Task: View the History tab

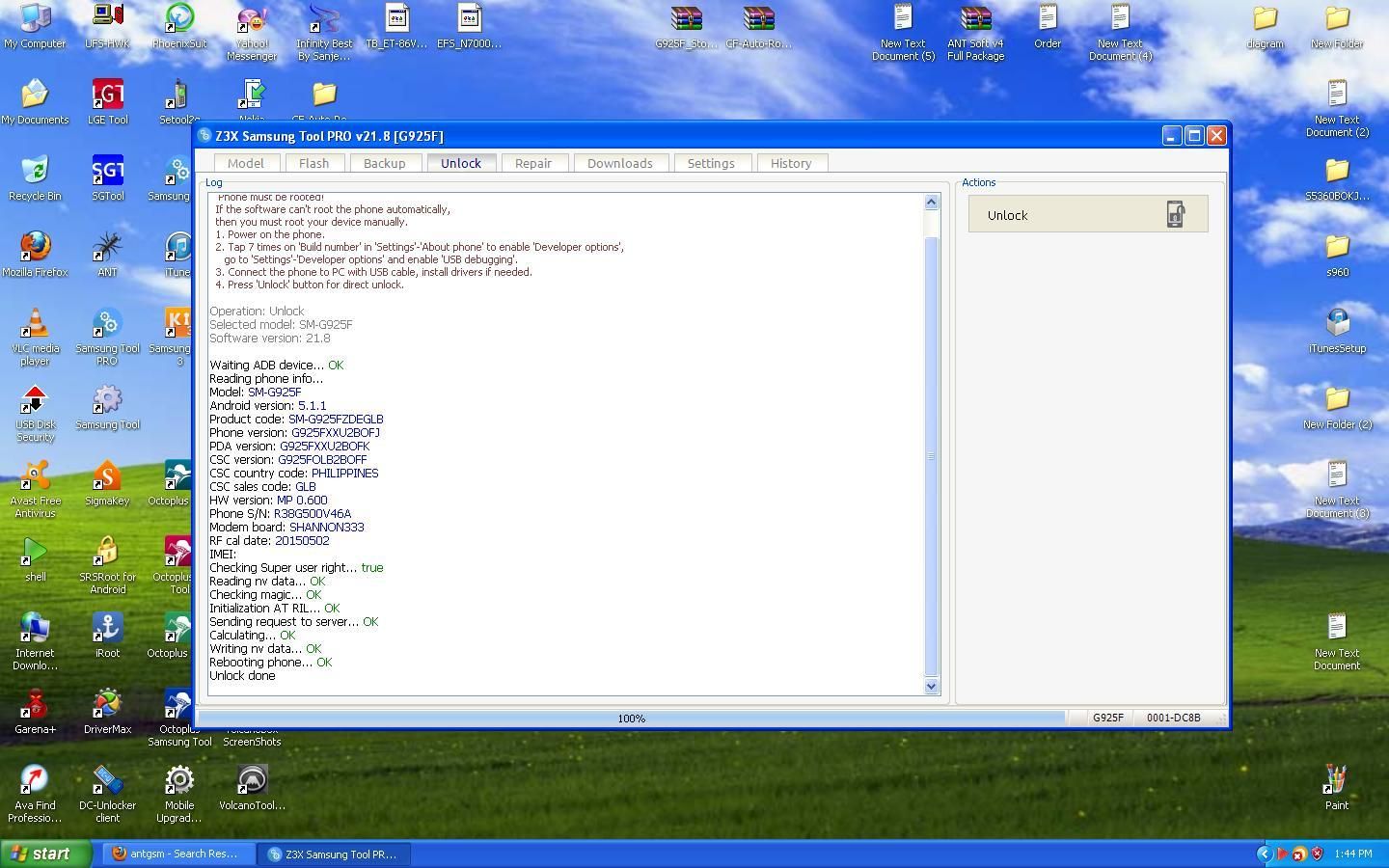Action: [790, 163]
